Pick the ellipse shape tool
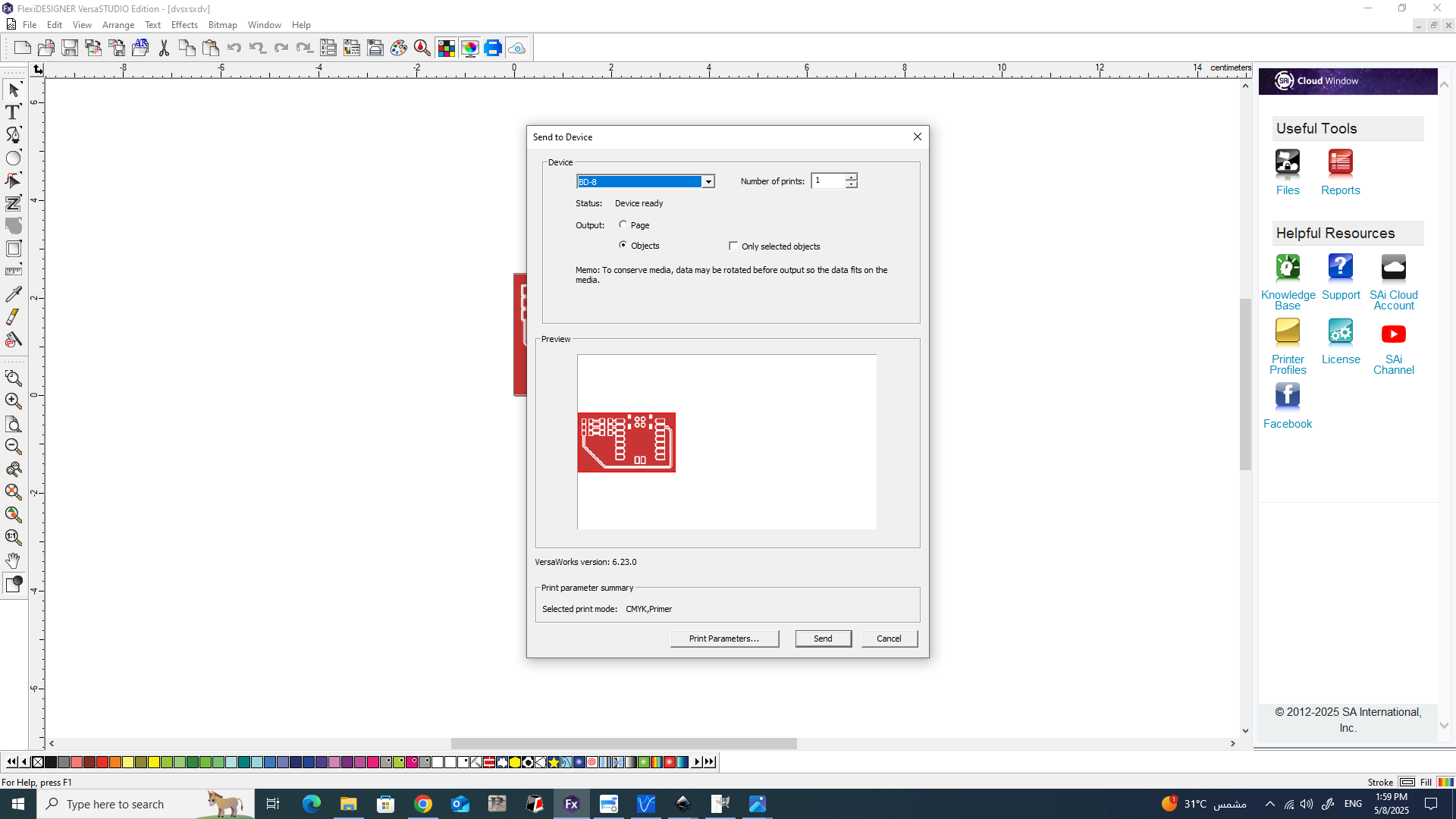Image resolution: width=1456 pixels, height=819 pixels. [x=14, y=158]
